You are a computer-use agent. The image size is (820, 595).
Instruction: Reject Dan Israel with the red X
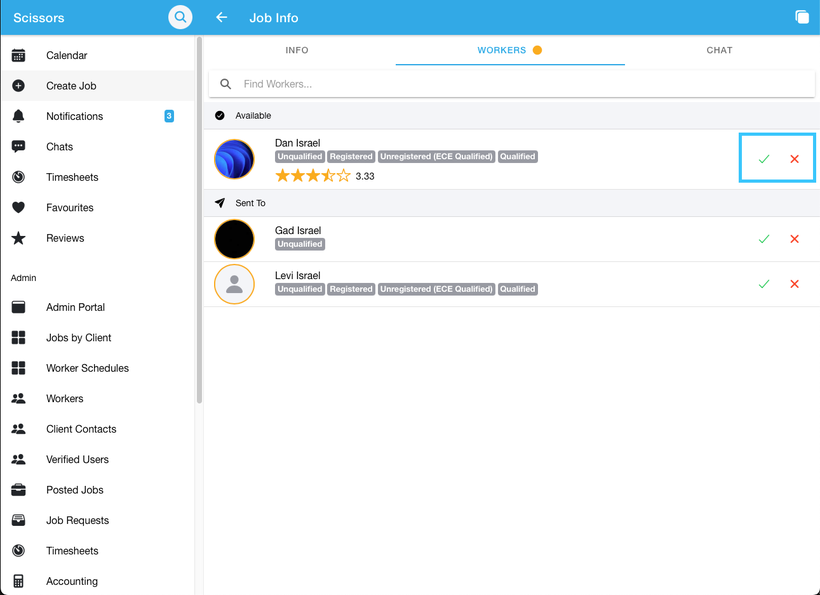(795, 159)
